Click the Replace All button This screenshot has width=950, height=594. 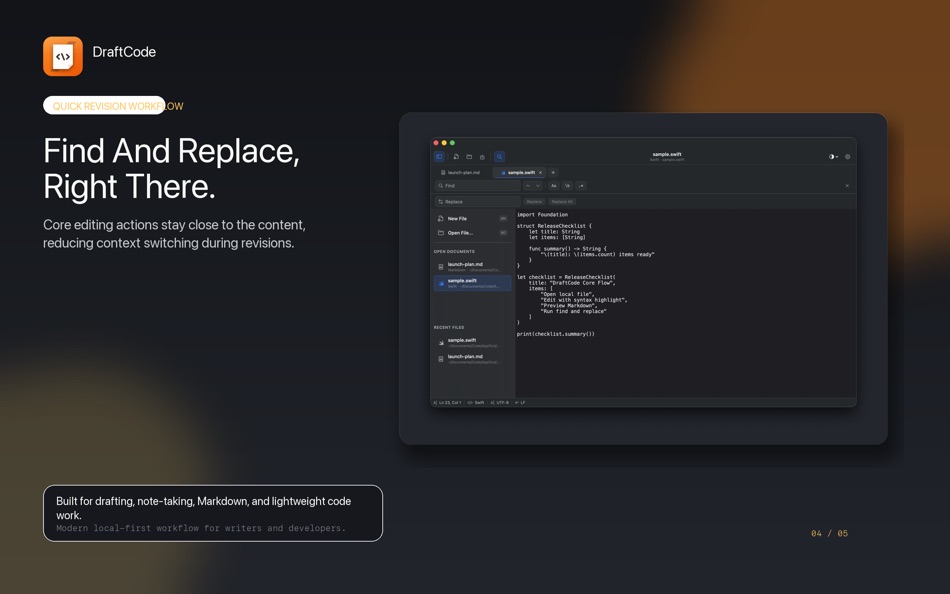(562, 201)
